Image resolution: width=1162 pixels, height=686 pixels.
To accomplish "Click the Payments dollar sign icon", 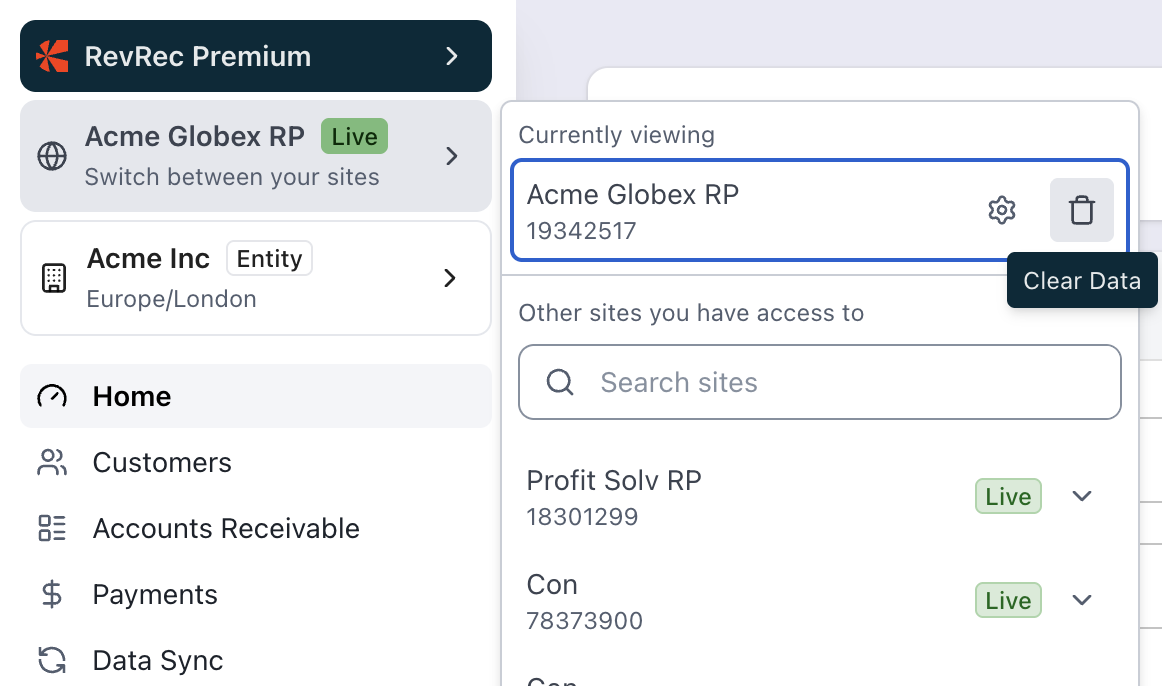I will coord(52,595).
